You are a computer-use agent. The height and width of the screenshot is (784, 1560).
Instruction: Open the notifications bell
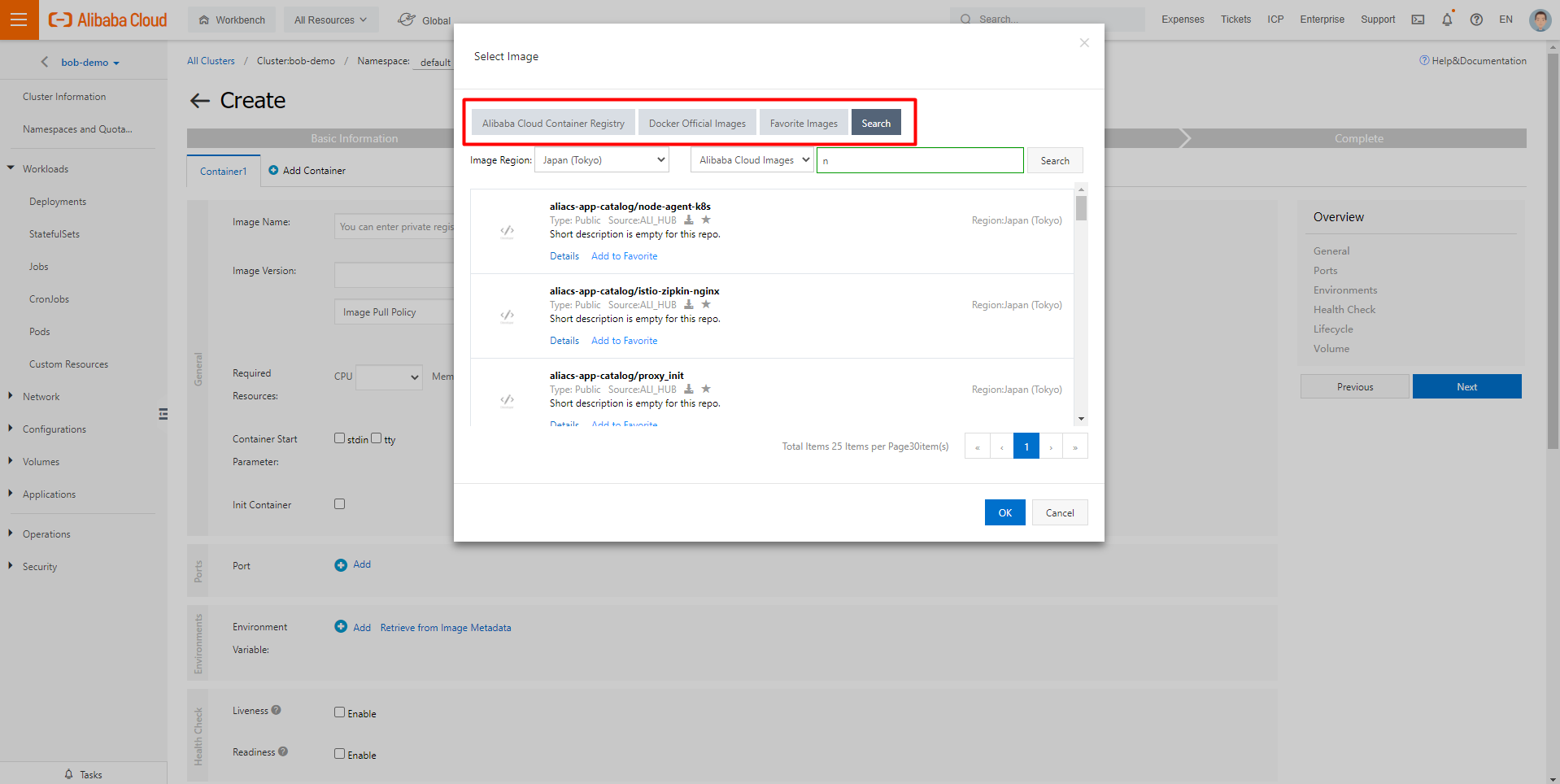tap(1447, 20)
